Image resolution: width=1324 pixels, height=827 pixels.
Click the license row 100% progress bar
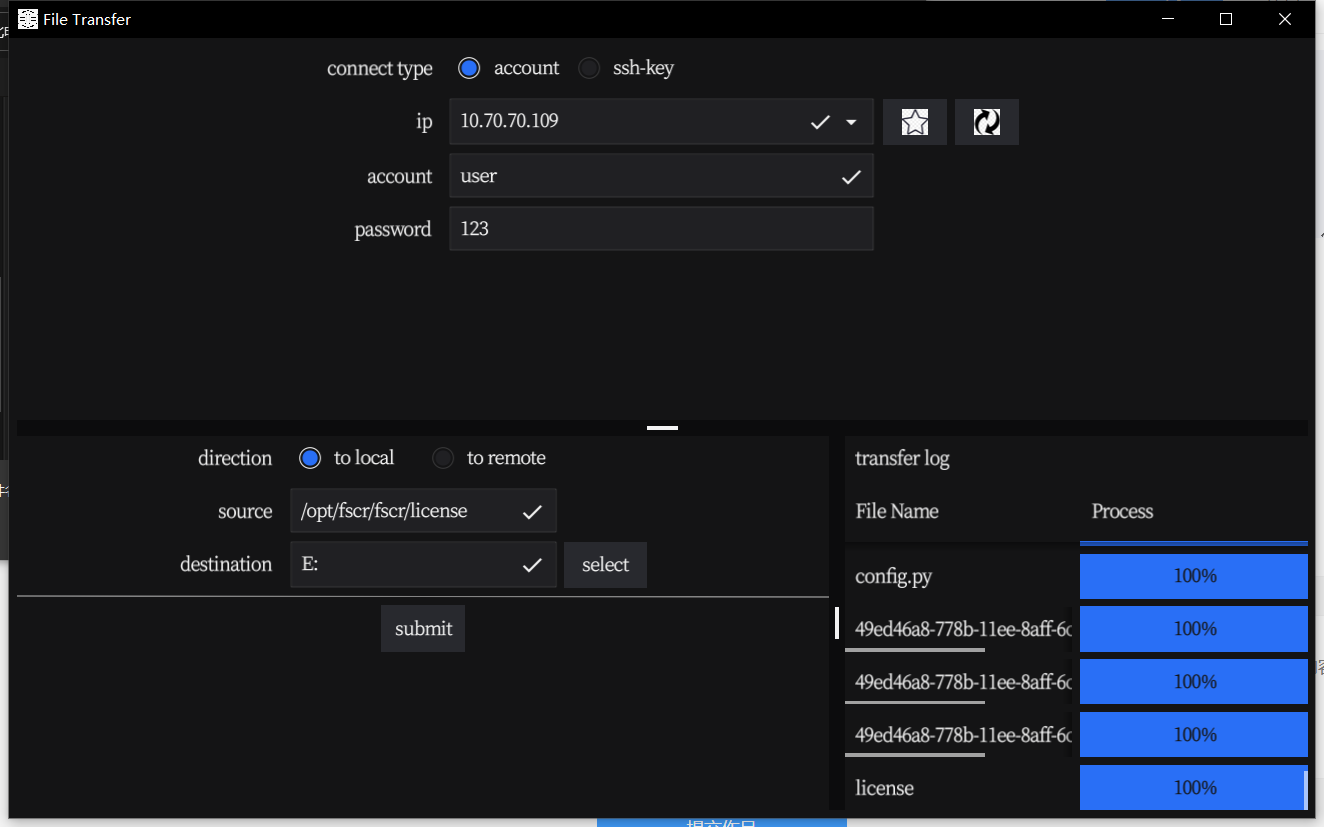point(1192,788)
